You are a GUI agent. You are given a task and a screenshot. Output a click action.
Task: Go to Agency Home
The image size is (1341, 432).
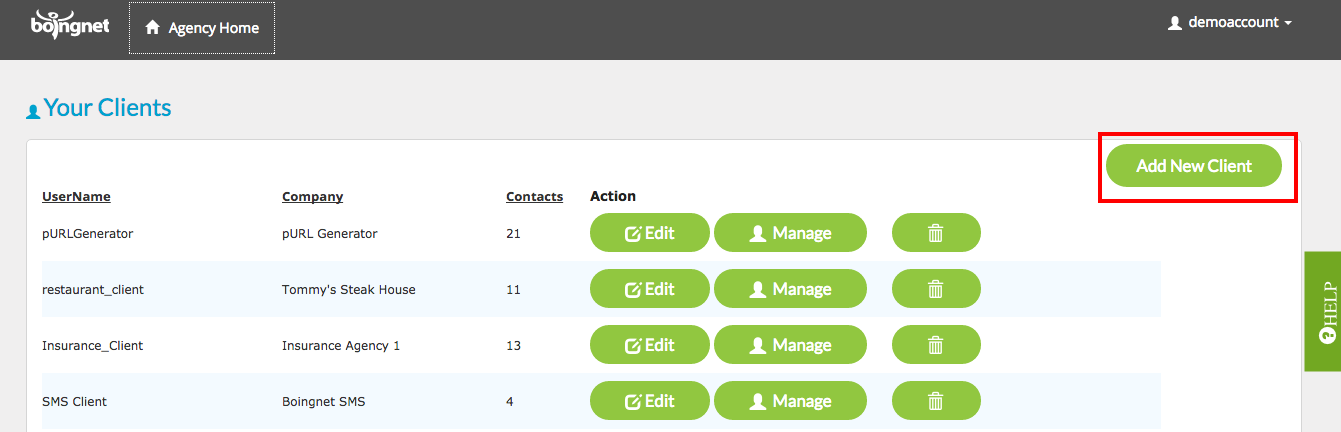[202, 28]
